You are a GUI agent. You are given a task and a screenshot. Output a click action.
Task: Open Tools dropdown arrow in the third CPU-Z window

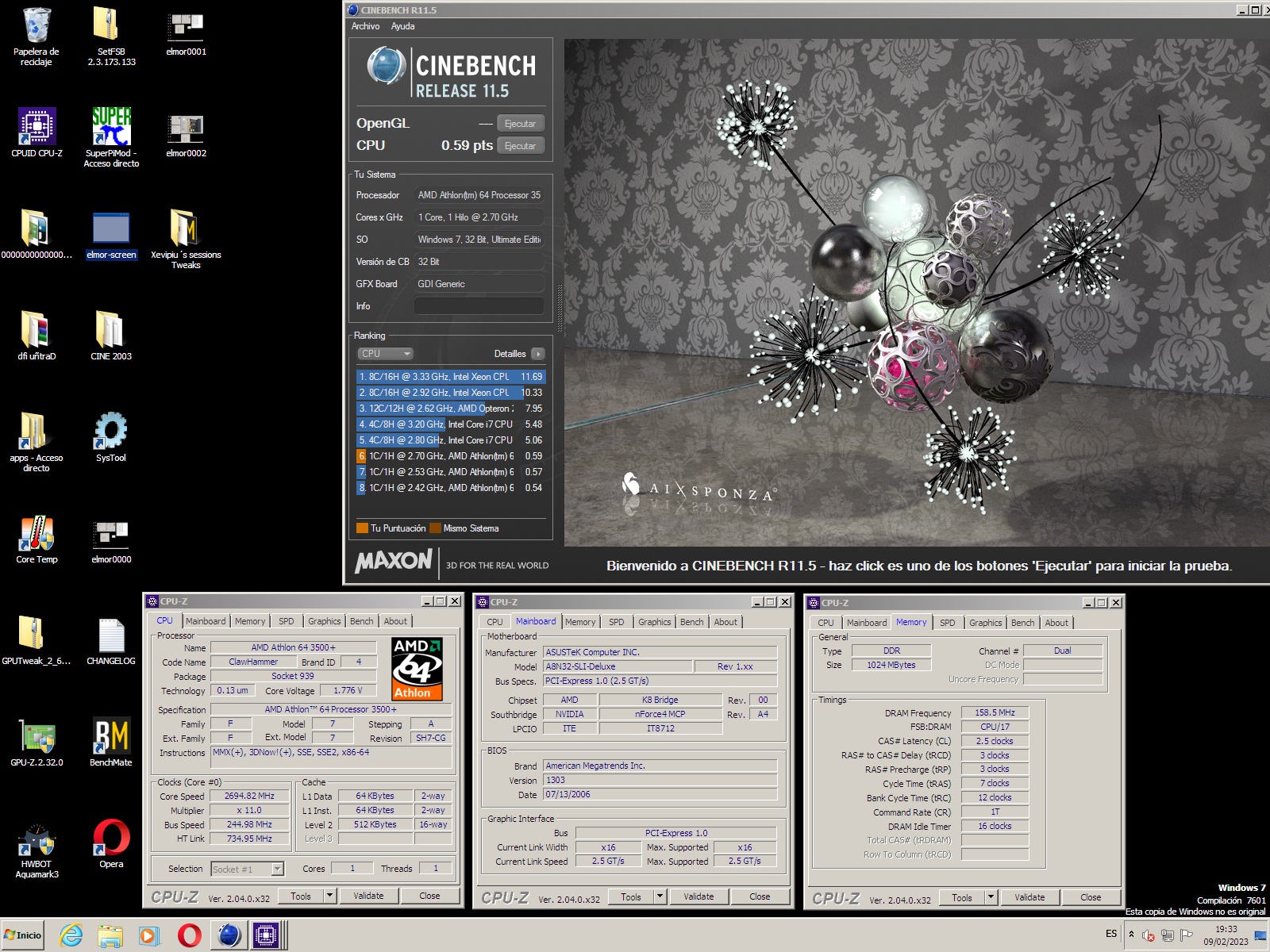click(x=991, y=897)
